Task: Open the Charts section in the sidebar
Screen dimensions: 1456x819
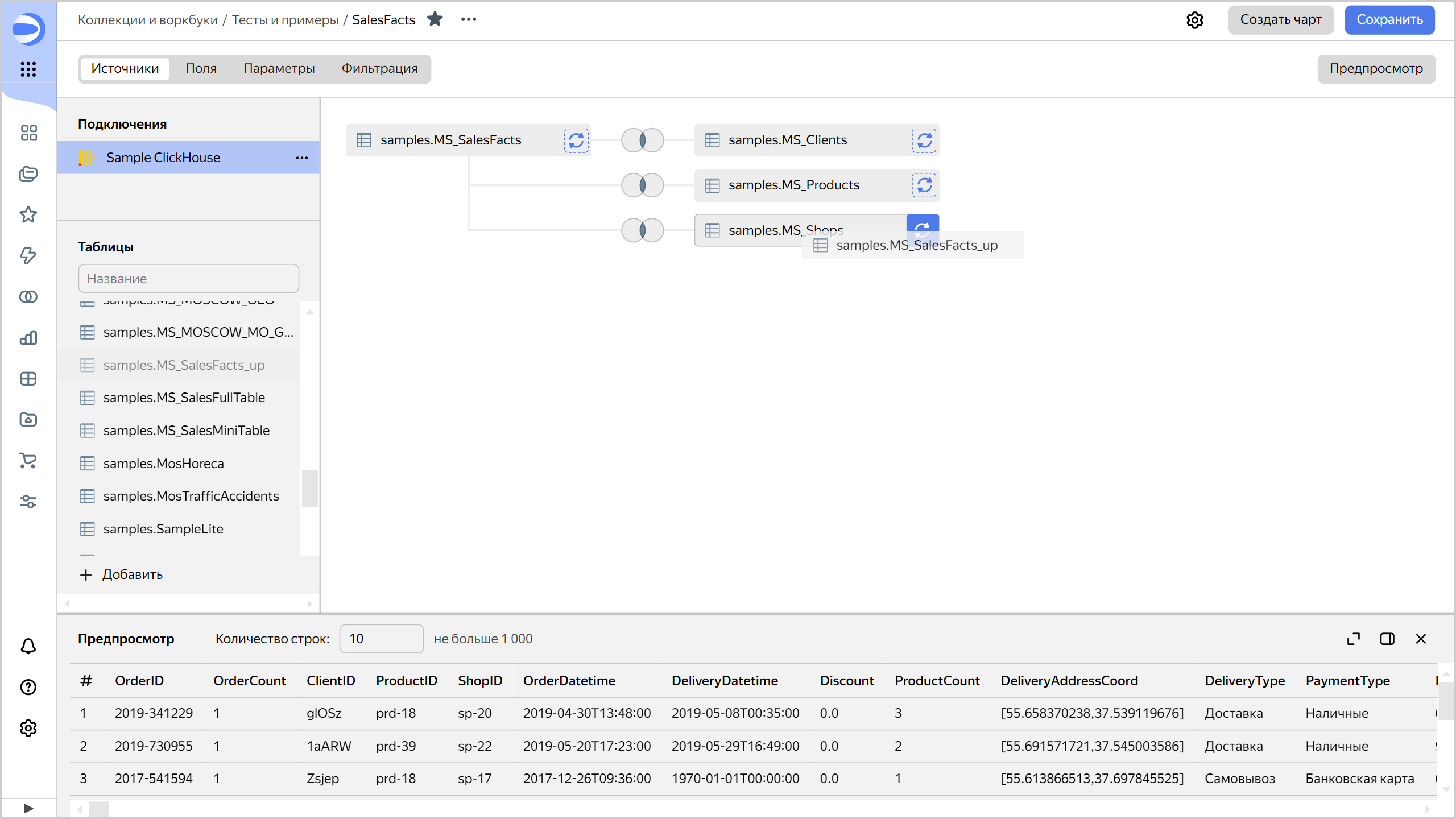Action: pos(28,337)
